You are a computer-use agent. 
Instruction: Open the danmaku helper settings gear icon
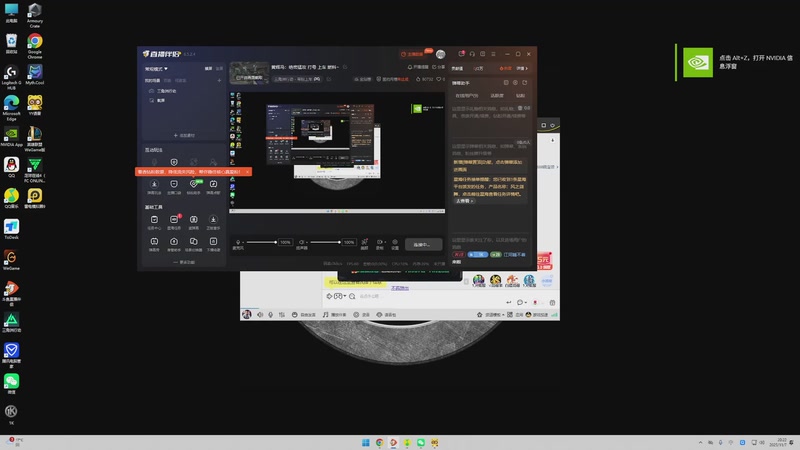click(x=515, y=83)
